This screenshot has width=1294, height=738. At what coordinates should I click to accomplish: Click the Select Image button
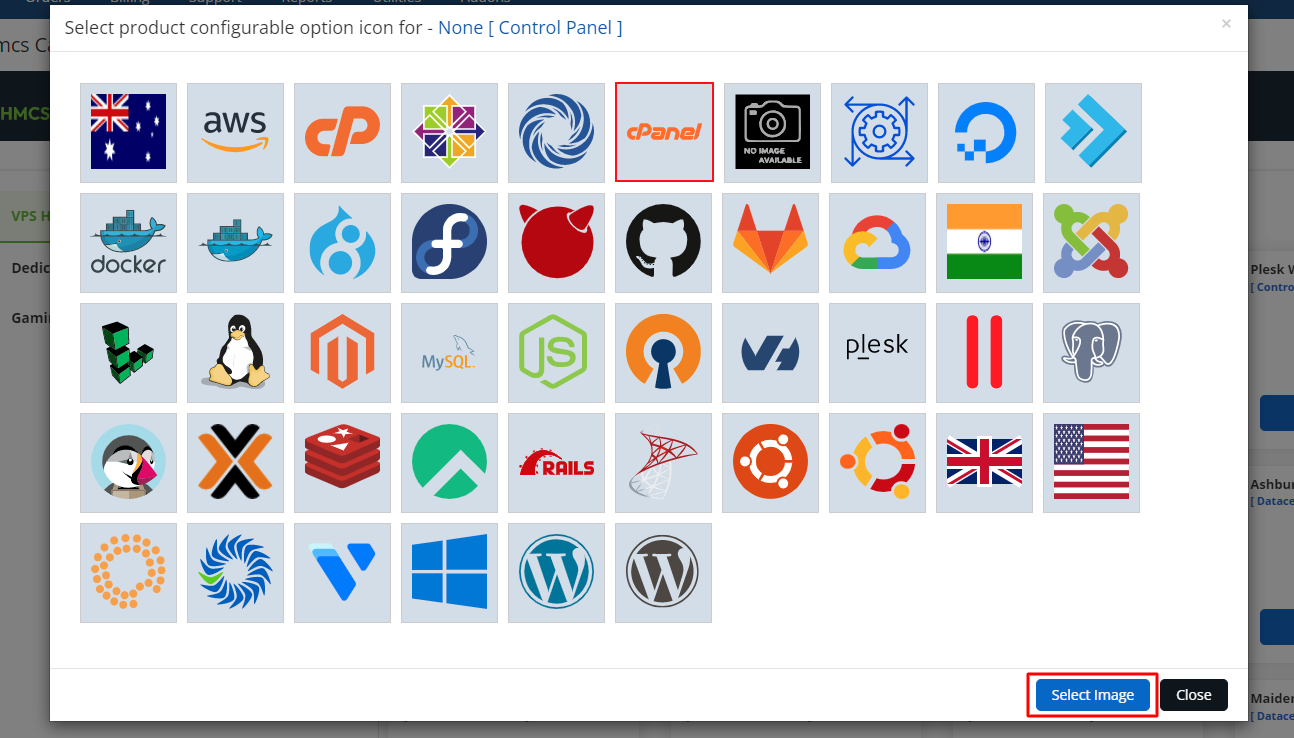(x=1092, y=695)
